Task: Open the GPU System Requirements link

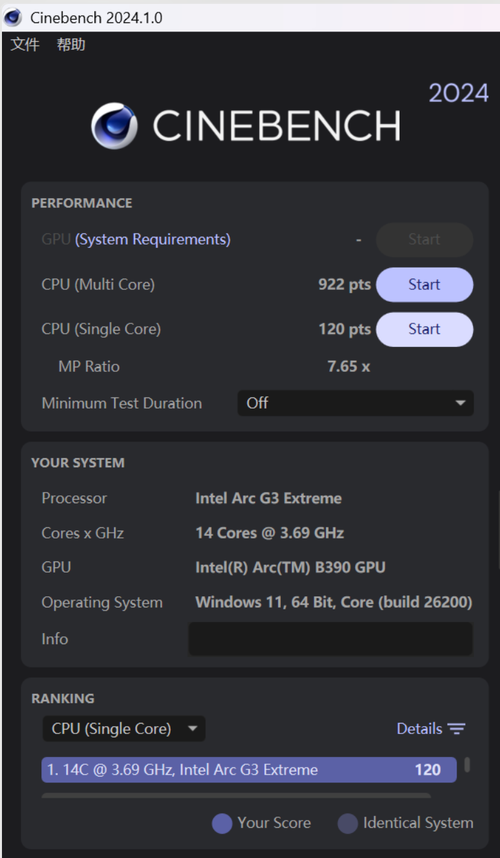Action: point(153,239)
